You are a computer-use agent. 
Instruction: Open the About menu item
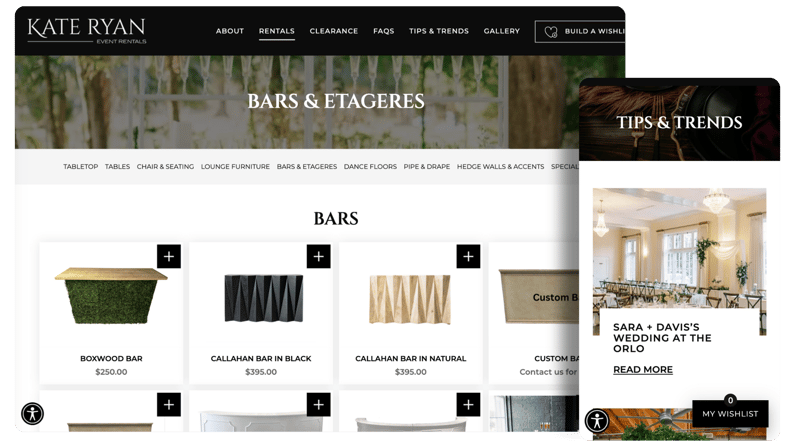click(x=230, y=31)
